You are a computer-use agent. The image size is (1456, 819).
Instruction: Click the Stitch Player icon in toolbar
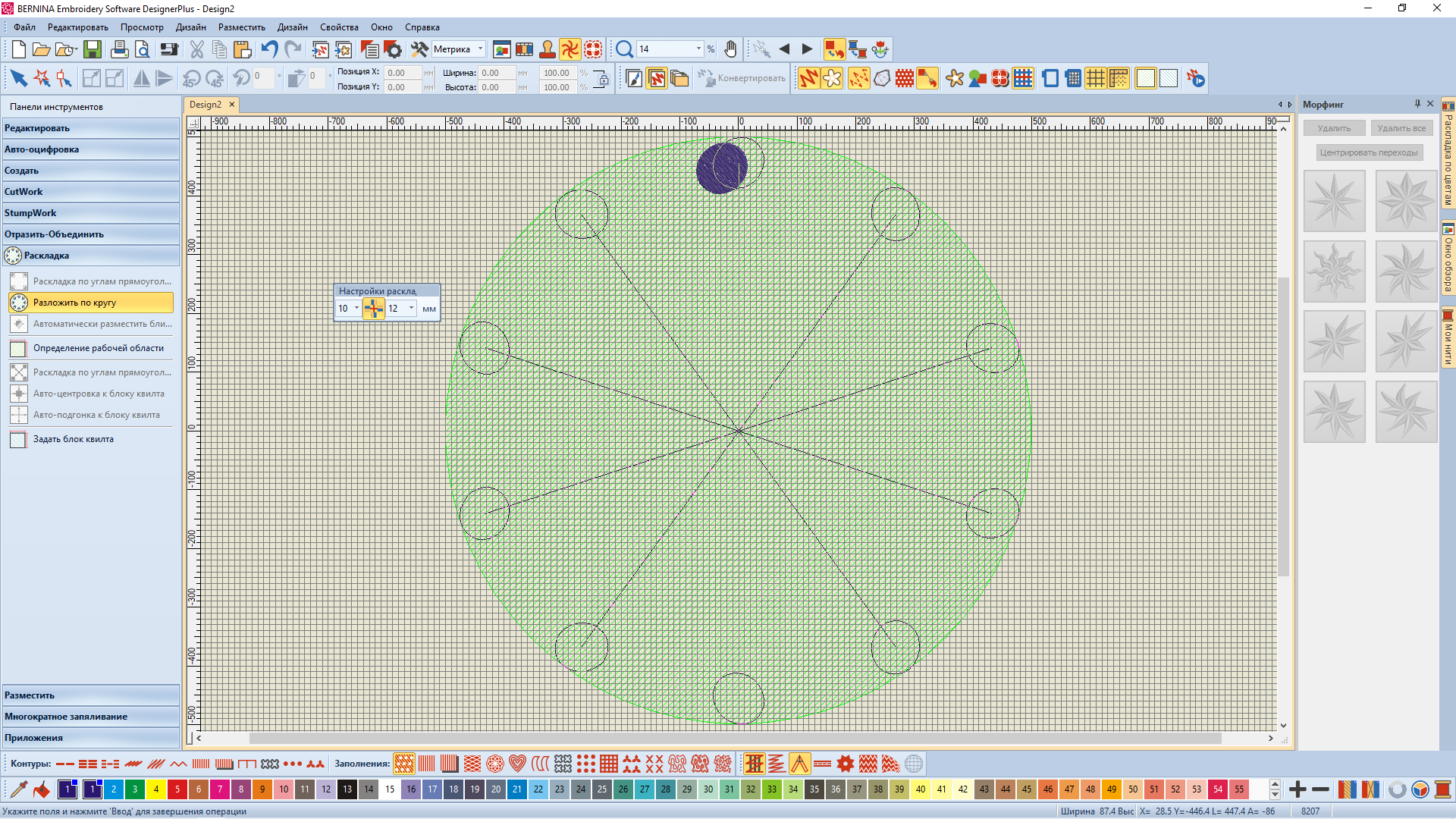1195,79
